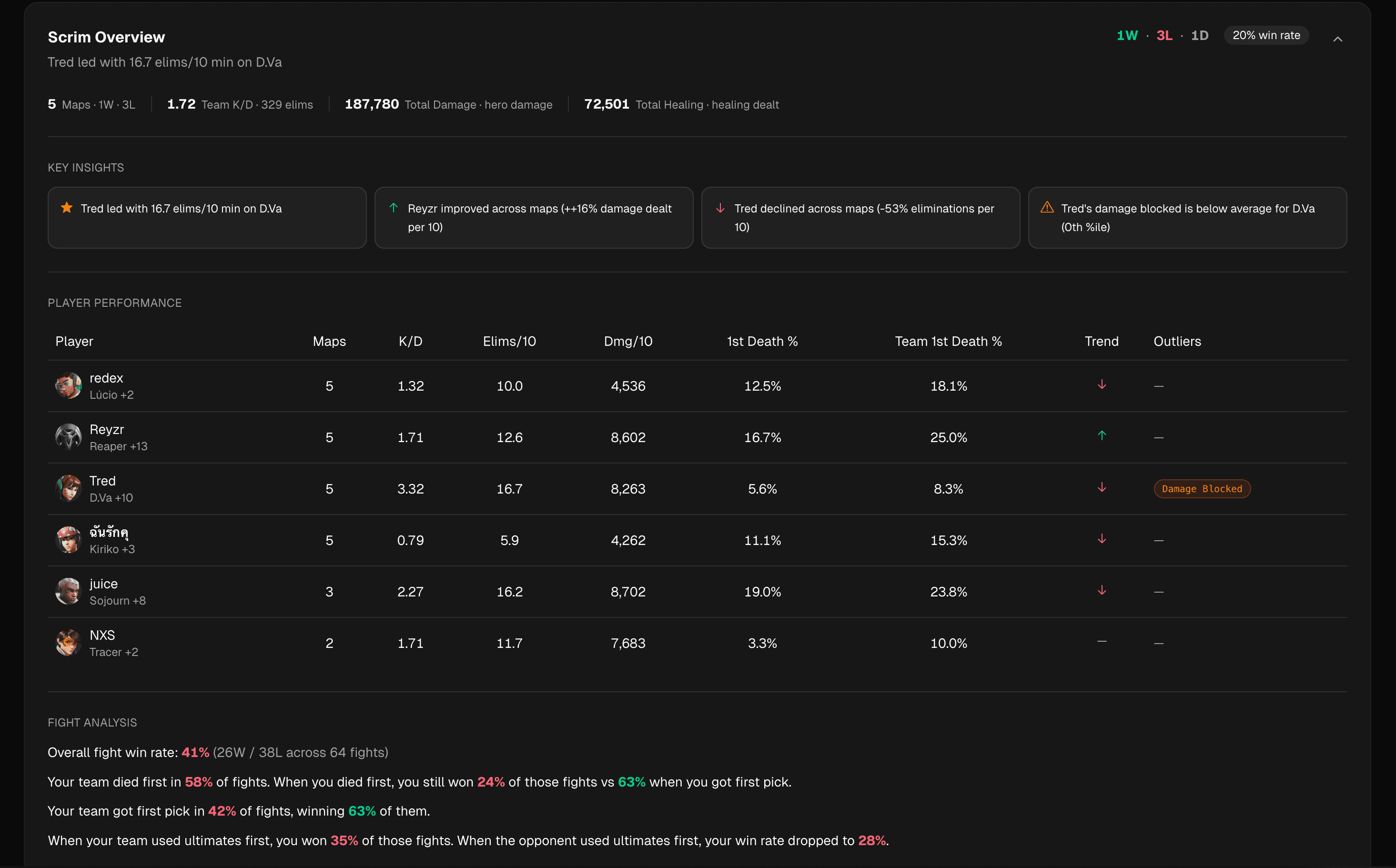Screen dimensions: 1396x868
Task: Click the 20% win rate pill
Action: pyautogui.click(x=1266, y=34)
